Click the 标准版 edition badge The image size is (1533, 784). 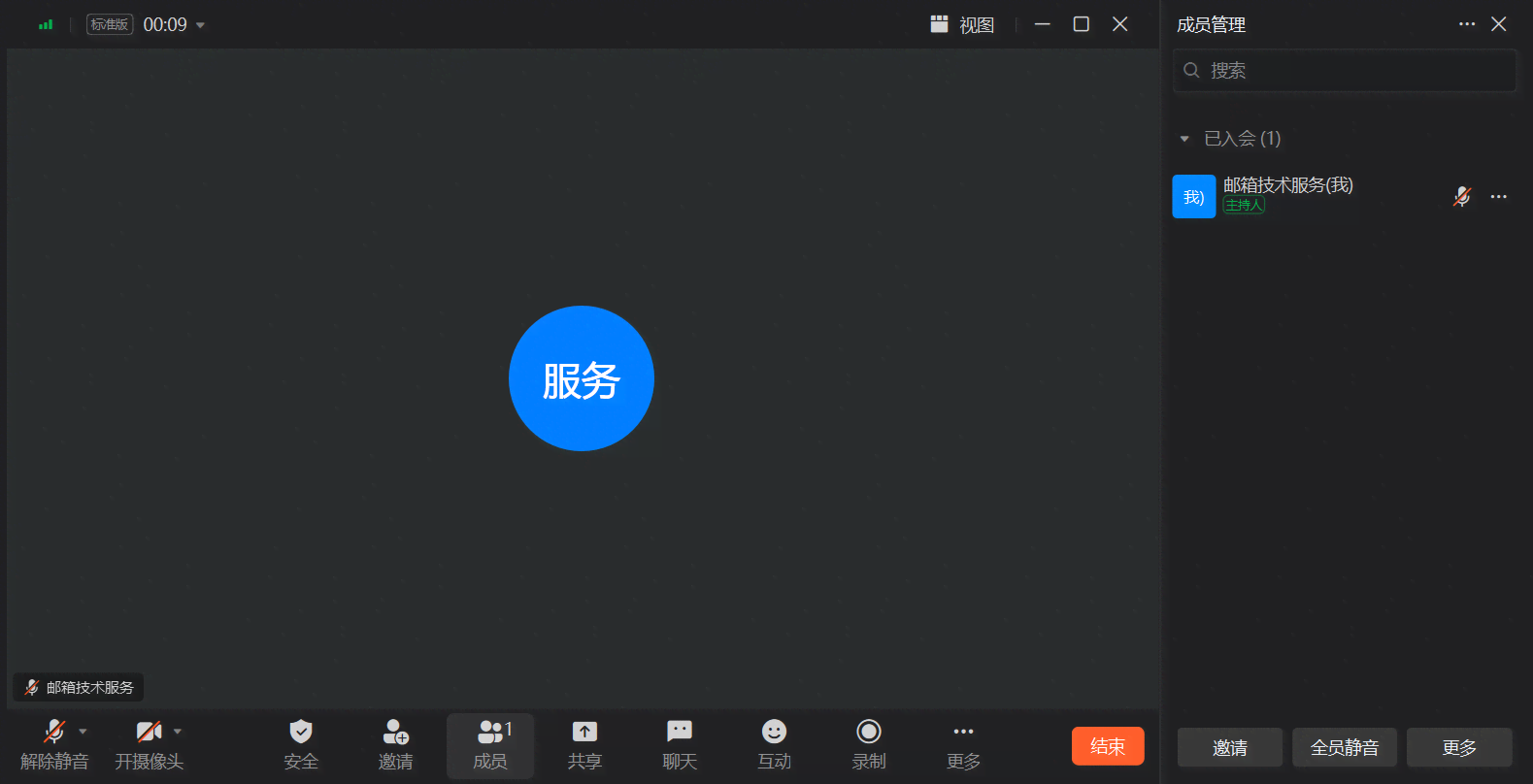pyautogui.click(x=110, y=24)
